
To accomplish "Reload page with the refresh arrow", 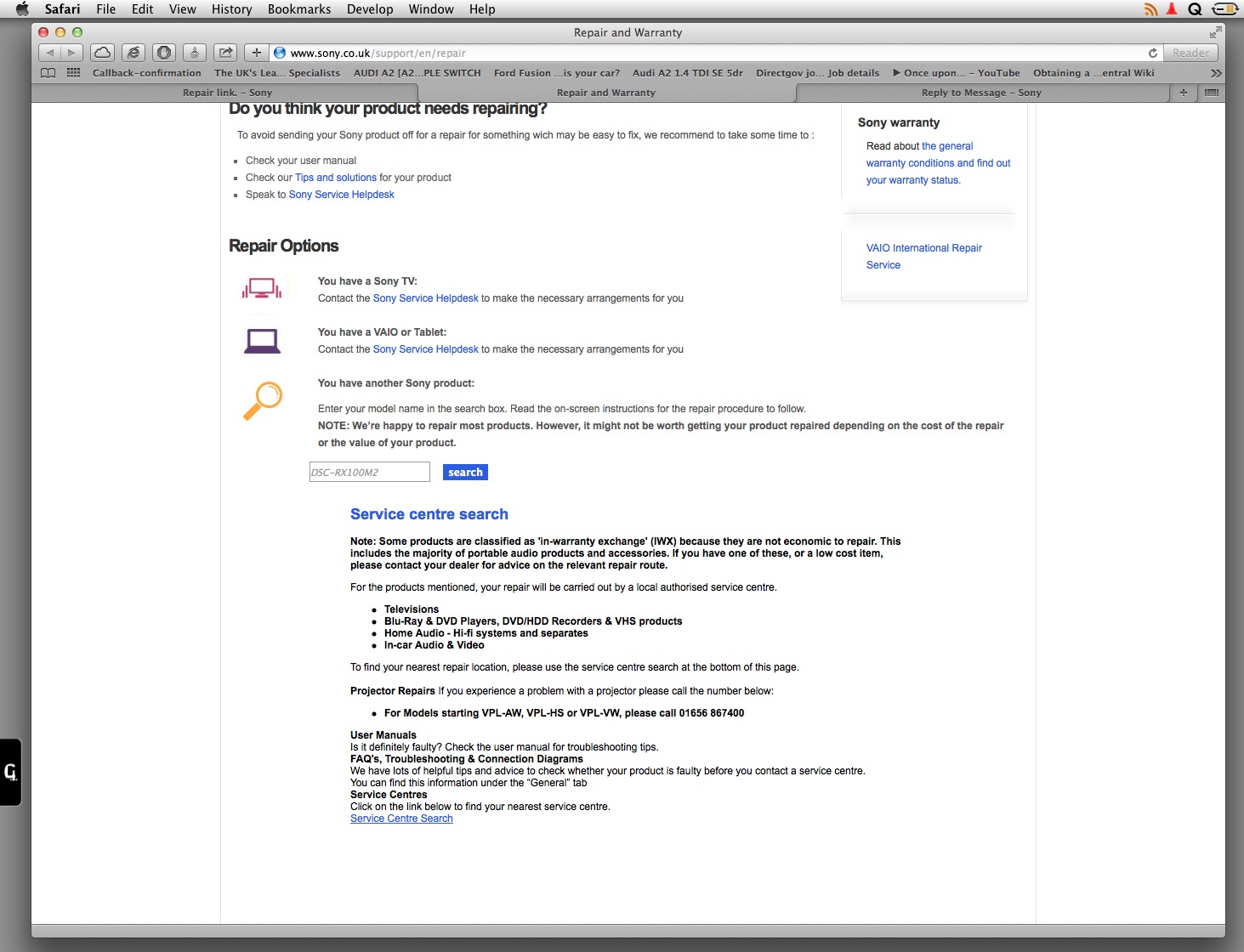I will click(1152, 53).
